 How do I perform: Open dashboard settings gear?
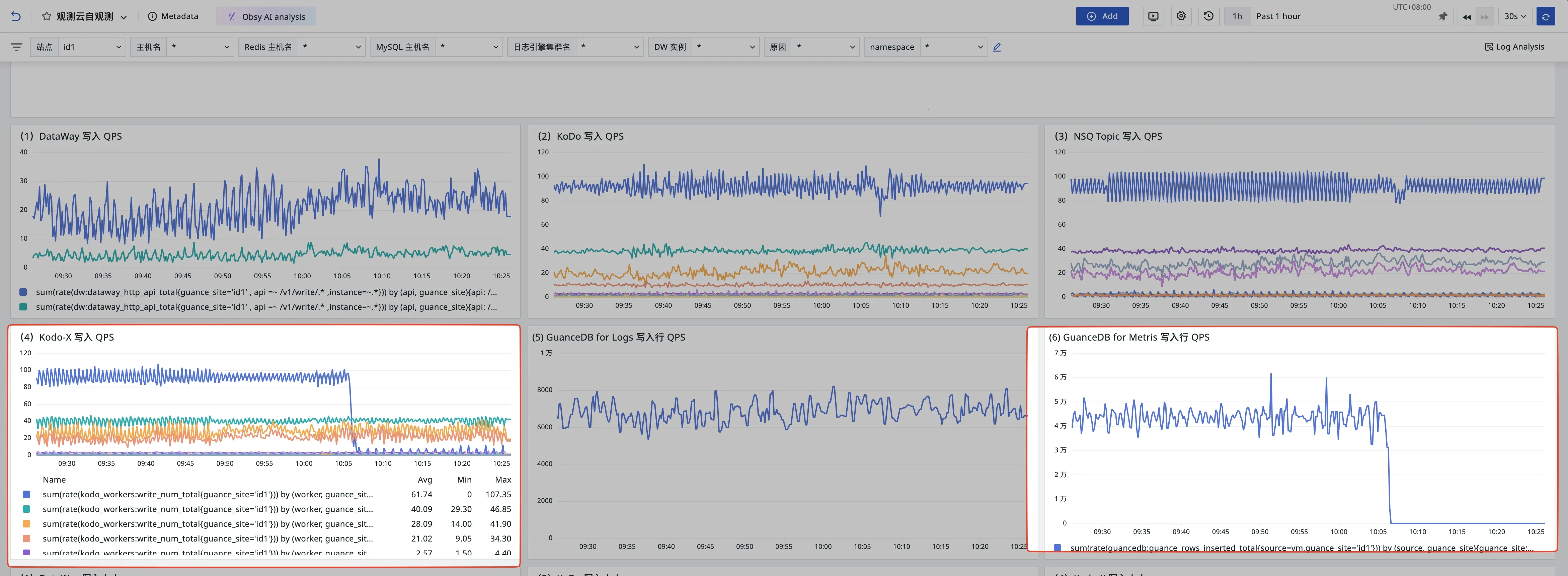1181,16
